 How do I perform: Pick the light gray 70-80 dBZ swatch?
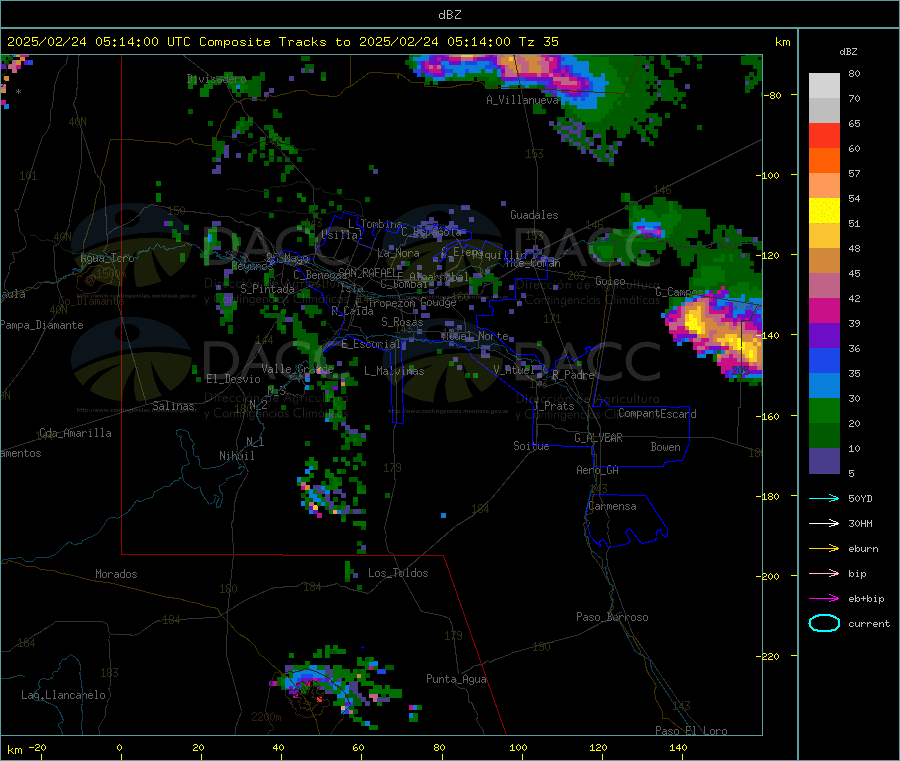point(824,86)
